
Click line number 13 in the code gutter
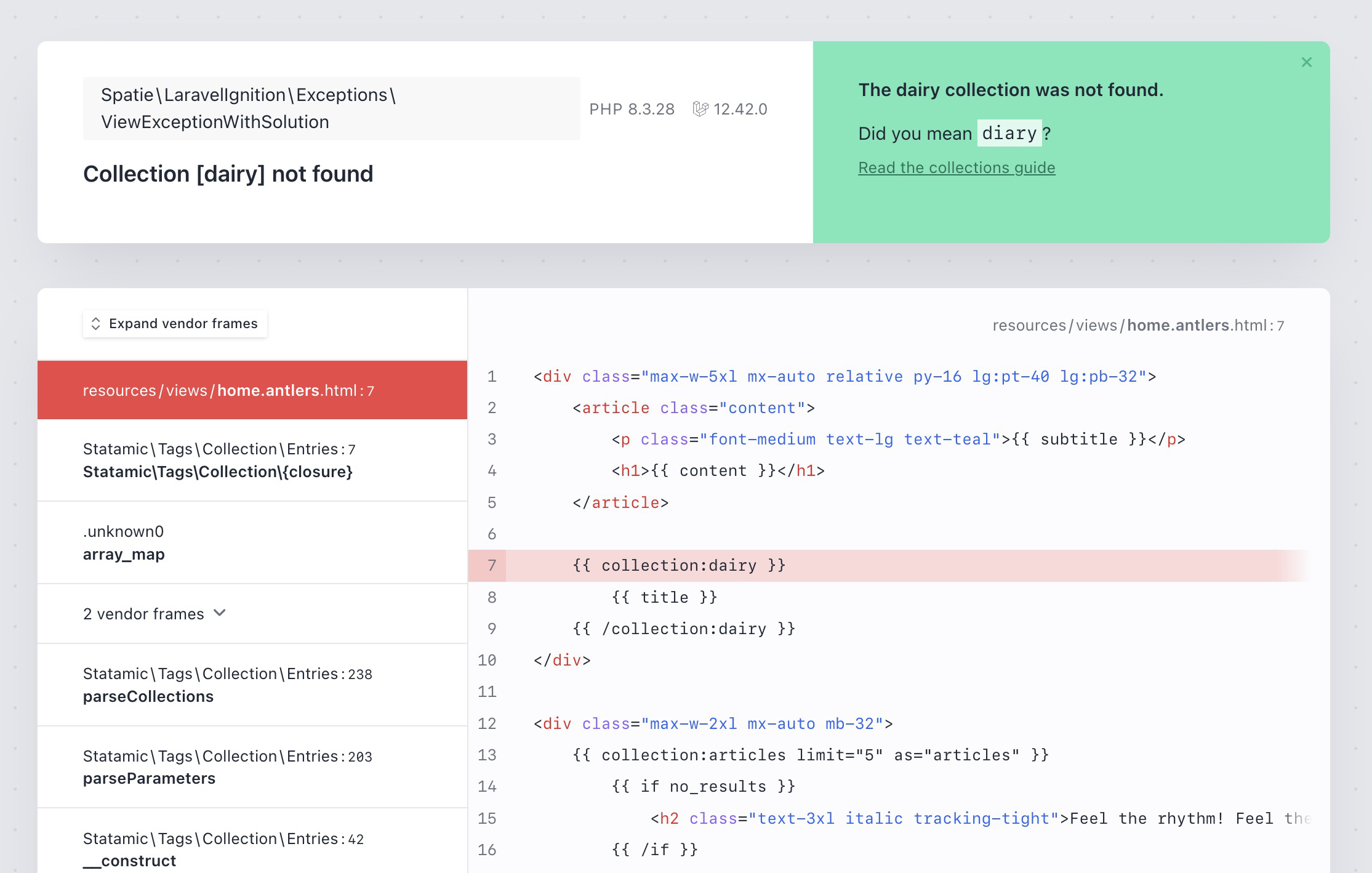pyautogui.click(x=487, y=755)
